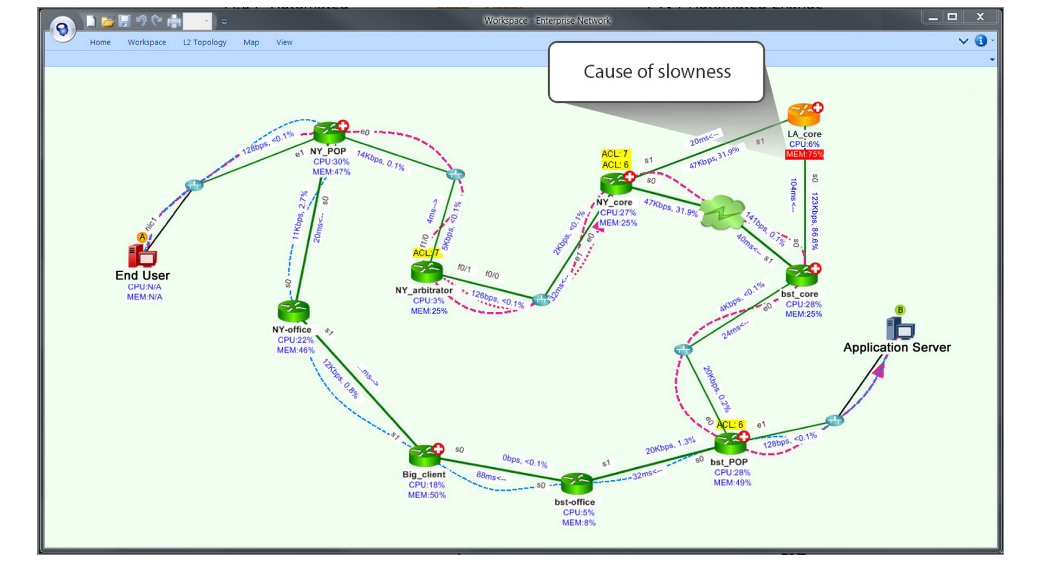Screen dimensions: 1040x562
Task: Click the 20Kbps, 0.2% link label
Action: (716, 389)
